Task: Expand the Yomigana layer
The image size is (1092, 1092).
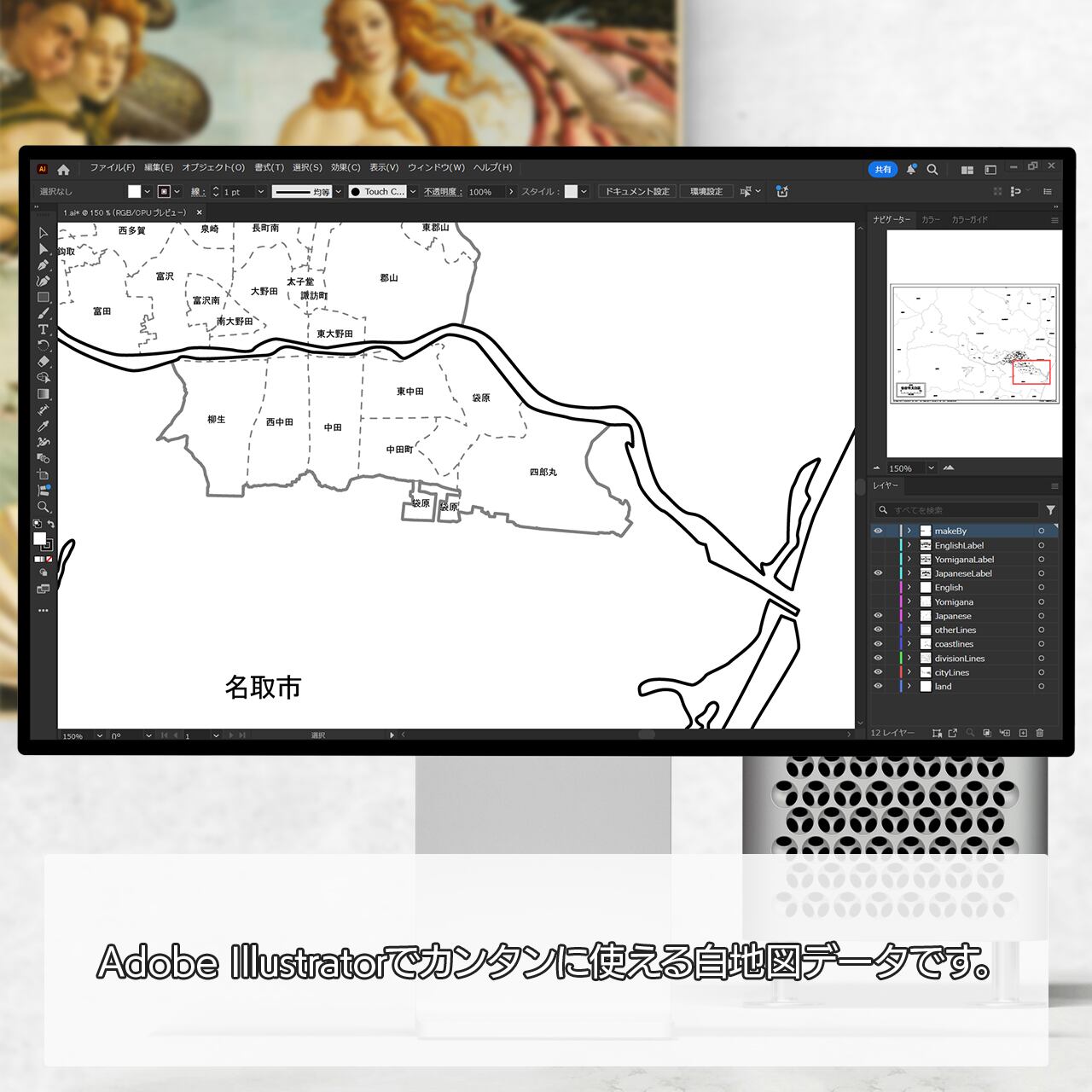Action: tap(909, 601)
